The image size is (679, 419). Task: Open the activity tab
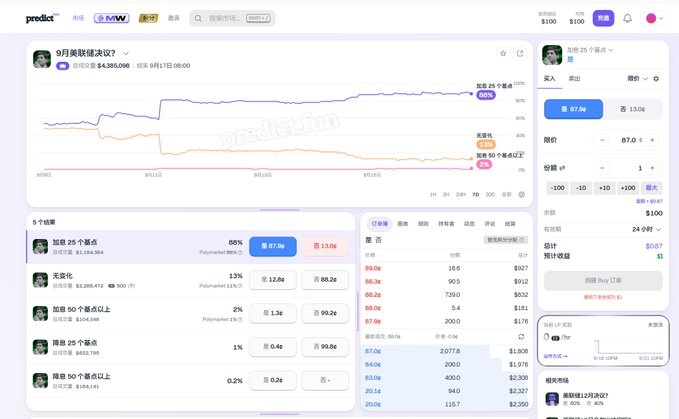[x=469, y=224]
